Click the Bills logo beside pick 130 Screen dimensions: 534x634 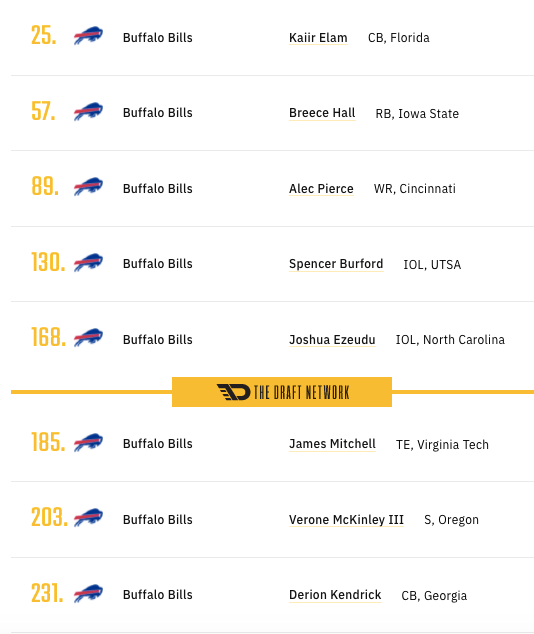(88, 262)
